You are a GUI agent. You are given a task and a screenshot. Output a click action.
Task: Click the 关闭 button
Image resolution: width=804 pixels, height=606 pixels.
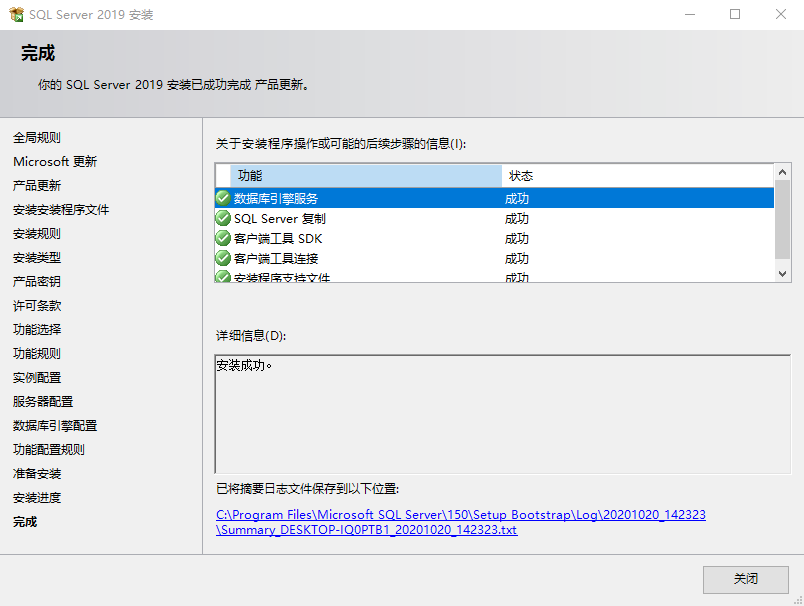tap(746, 579)
